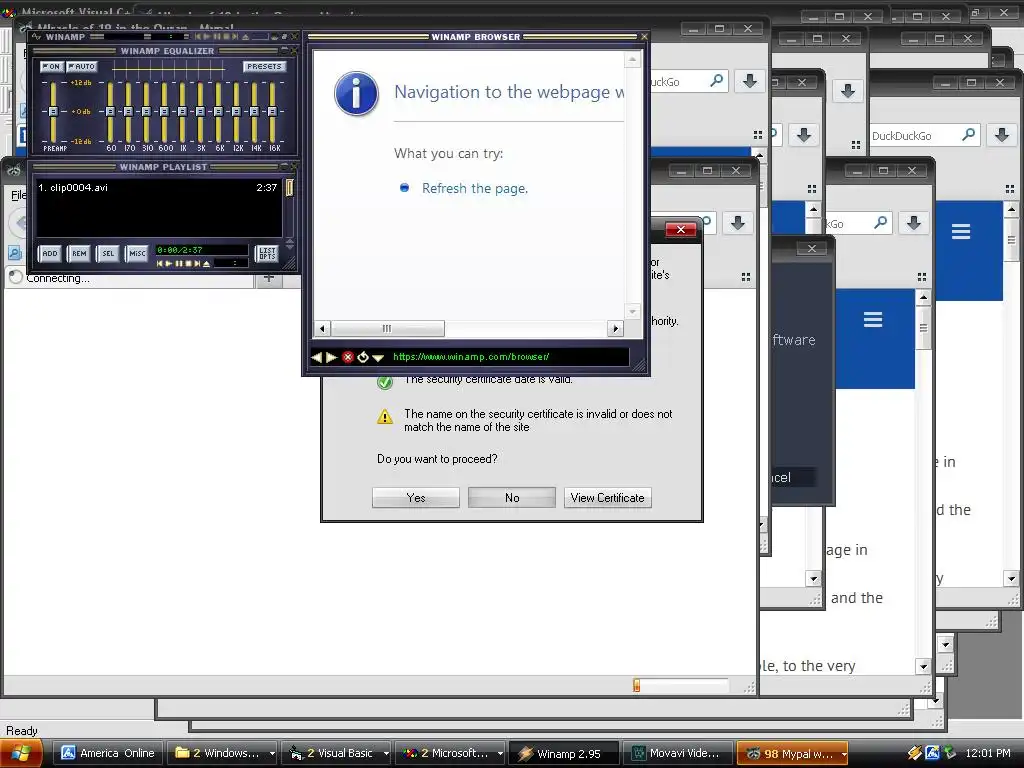This screenshot has width=1024, height=768.
Task: Expand the '2 Visual Basic' taskbar group
Action: coord(336,753)
